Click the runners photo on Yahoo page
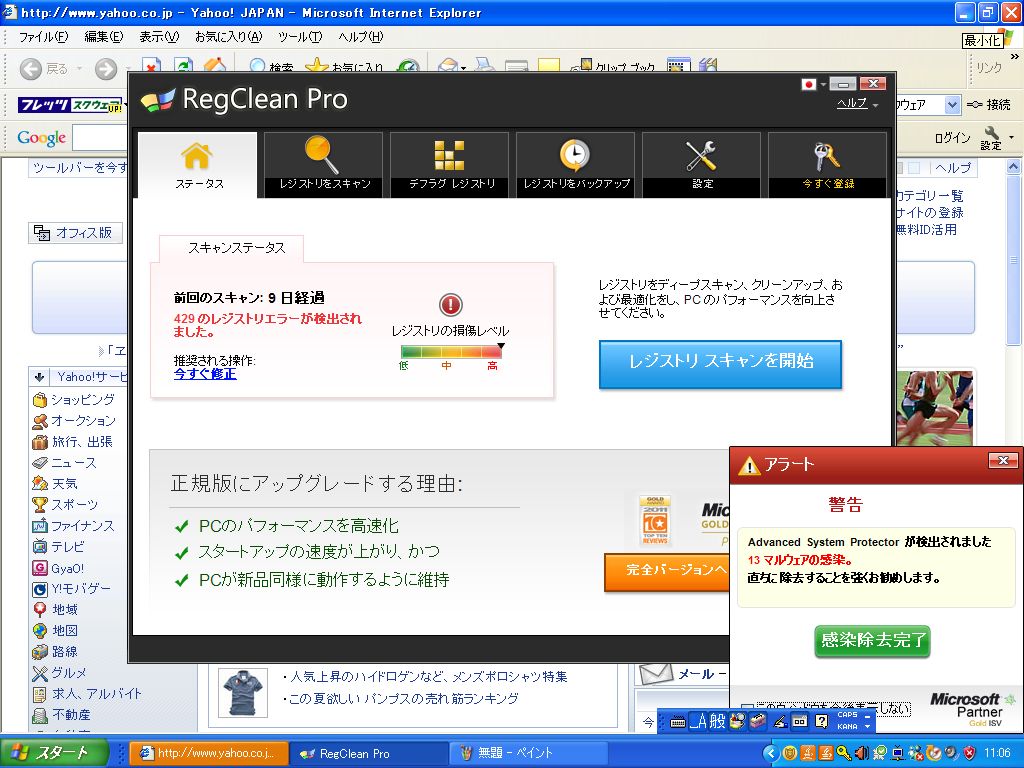 935,408
